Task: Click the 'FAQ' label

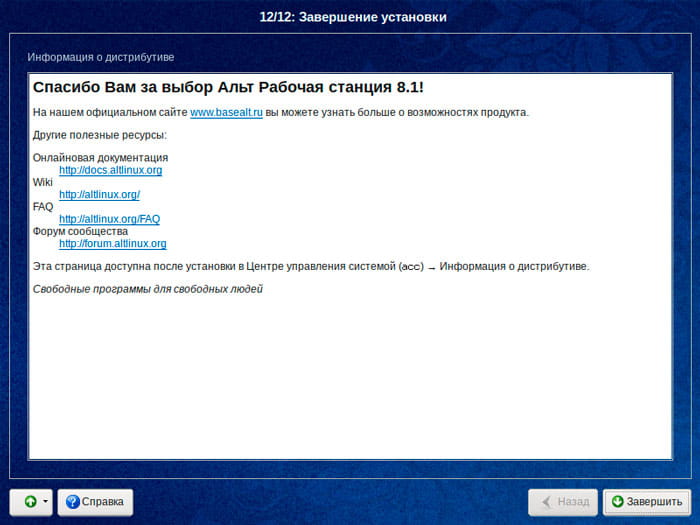Action: click(x=43, y=207)
